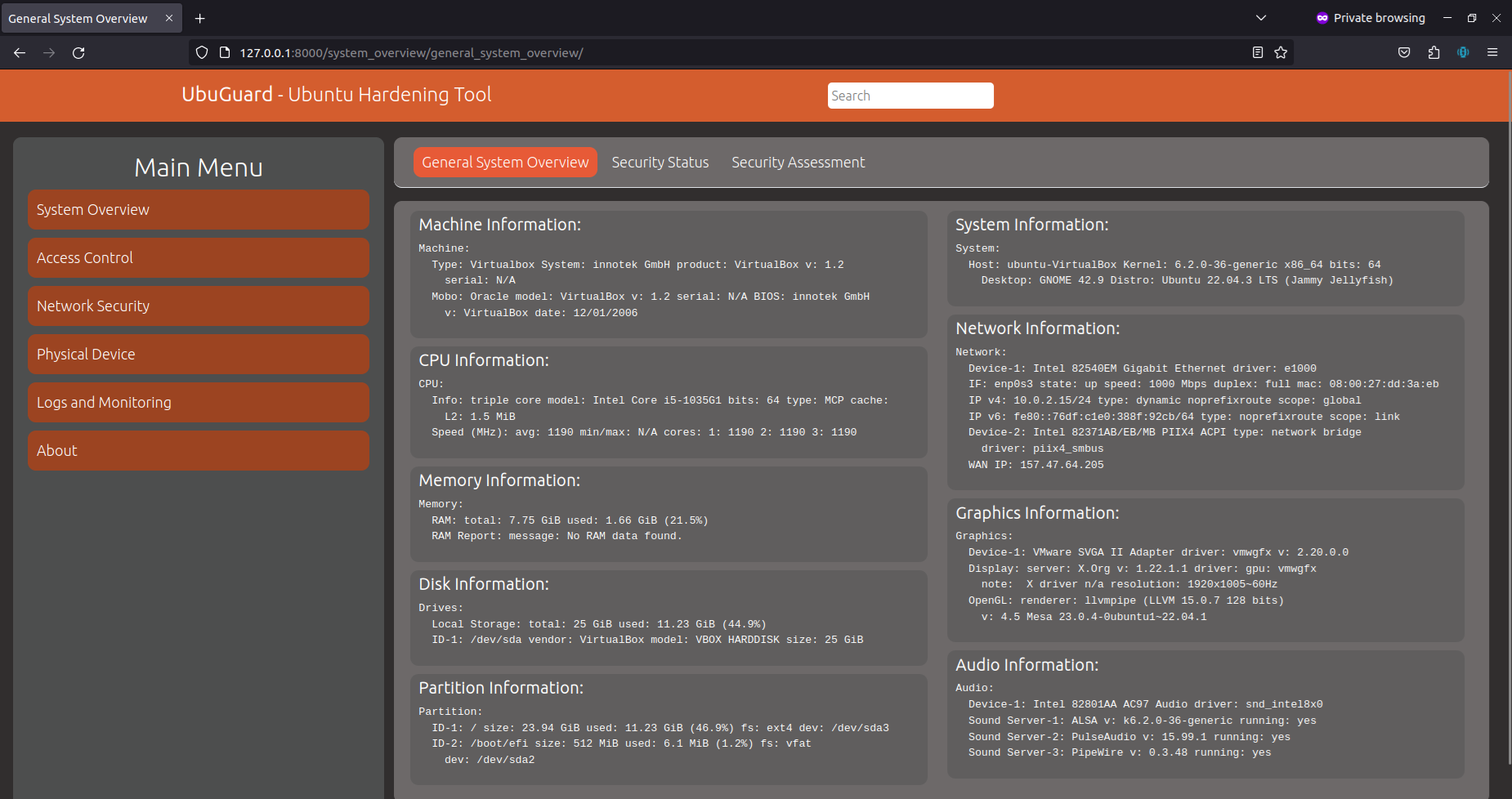
Task: Expand the list all tabs chevron
Action: [x=1261, y=18]
